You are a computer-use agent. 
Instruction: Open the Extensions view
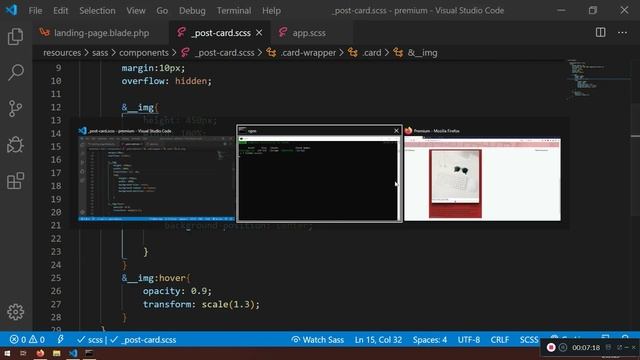(x=16, y=180)
